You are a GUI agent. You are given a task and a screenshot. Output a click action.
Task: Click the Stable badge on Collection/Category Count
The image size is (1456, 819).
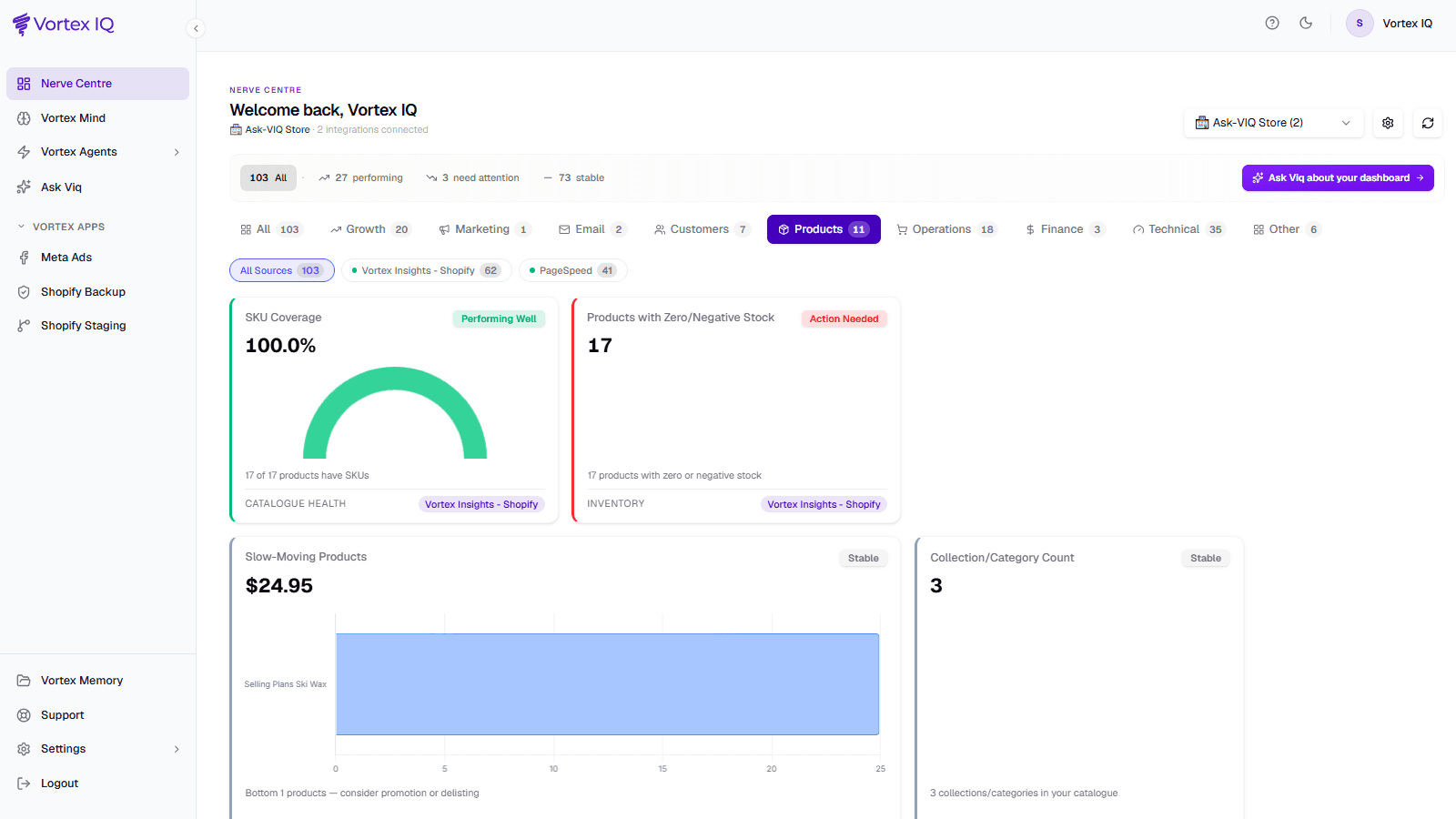(1206, 558)
